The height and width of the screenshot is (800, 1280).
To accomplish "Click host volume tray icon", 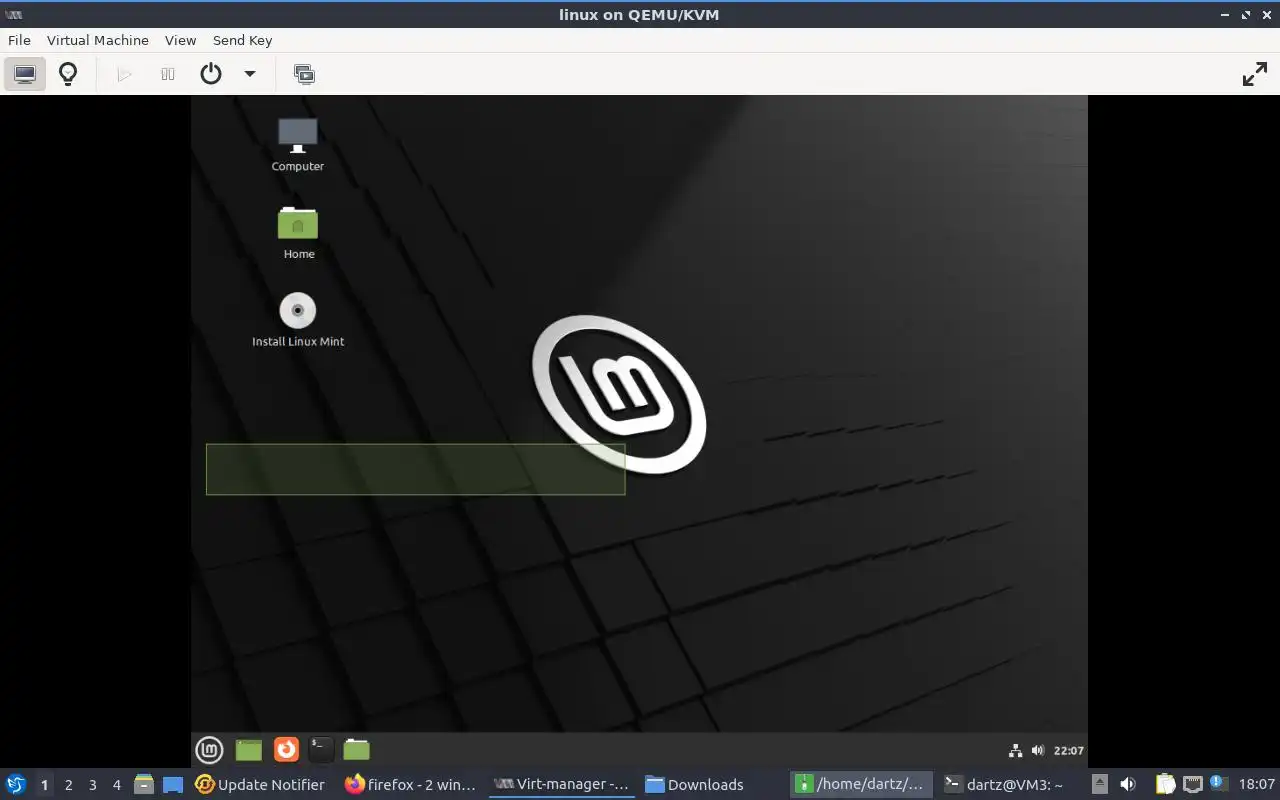I will (x=1128, y=784).
